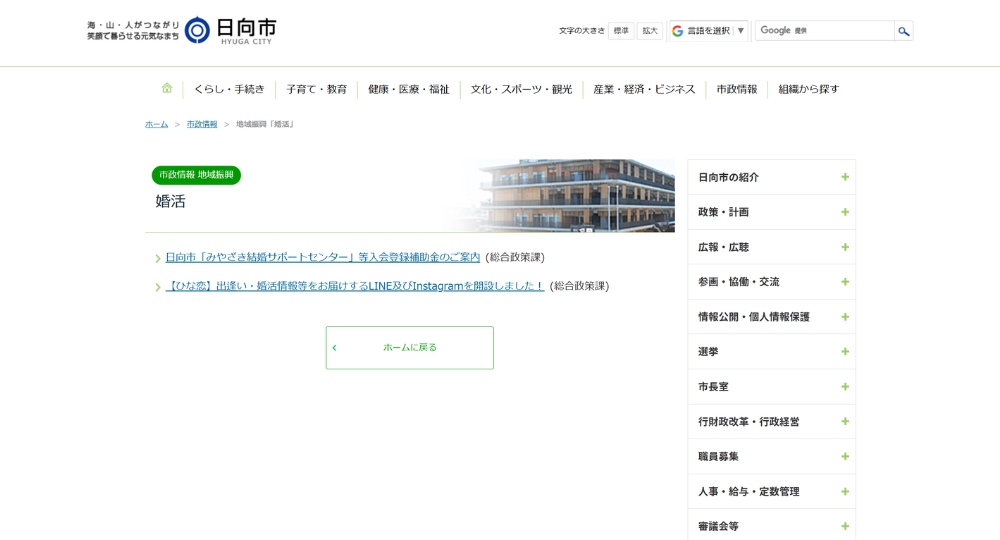This screenshot has width=1000, height=540.
Task: Click the ホームに戻る button
Action: pyautogui.click(x=409, y=347)
